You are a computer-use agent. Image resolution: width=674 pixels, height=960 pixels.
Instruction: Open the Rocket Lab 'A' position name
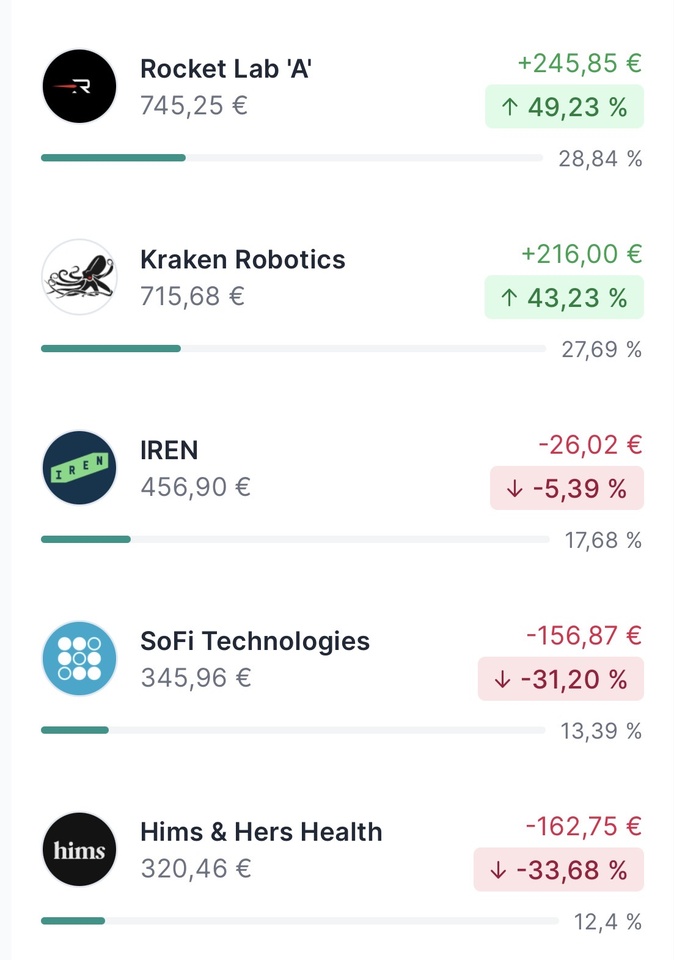coord(227,68)
